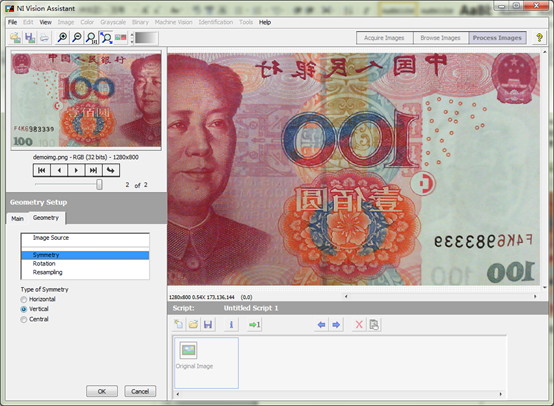
Task: Select the Zoom Out magnifier tool
Action: click(77, 37)
